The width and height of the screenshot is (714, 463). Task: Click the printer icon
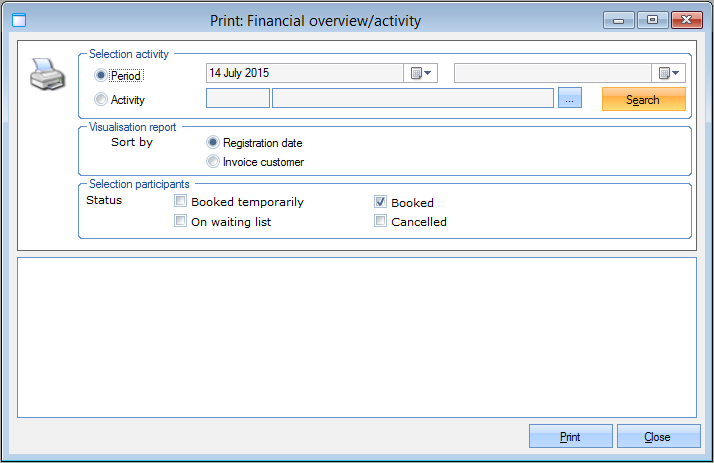click(47, 74)
